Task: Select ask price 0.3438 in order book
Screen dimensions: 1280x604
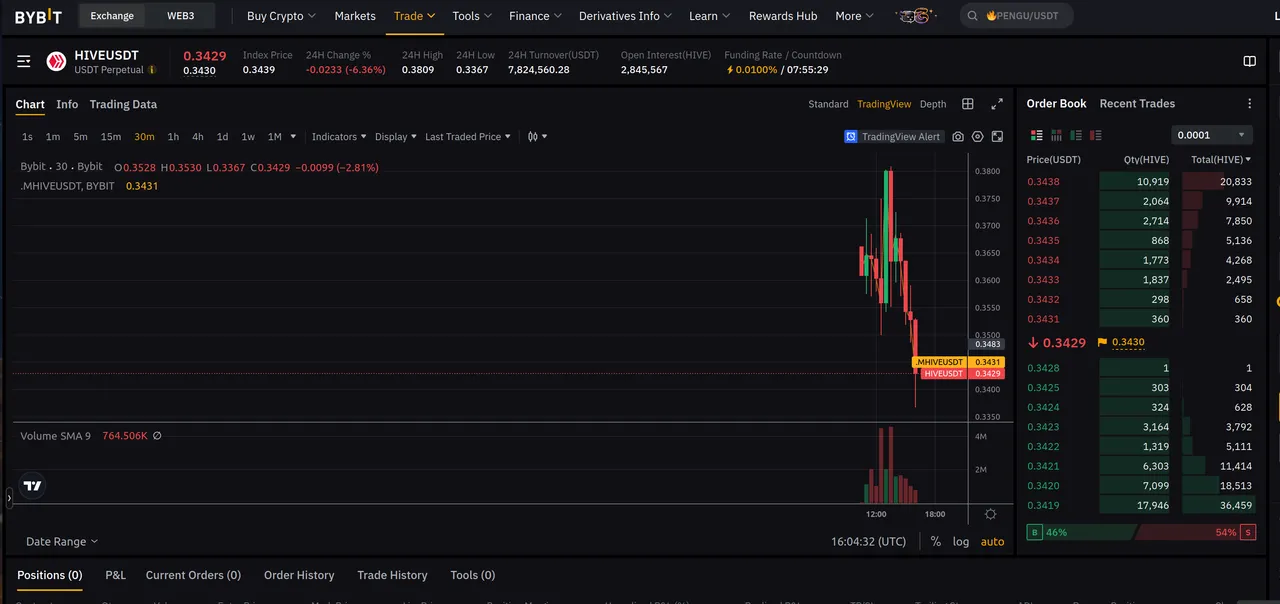Action: tap(1044, 182)
